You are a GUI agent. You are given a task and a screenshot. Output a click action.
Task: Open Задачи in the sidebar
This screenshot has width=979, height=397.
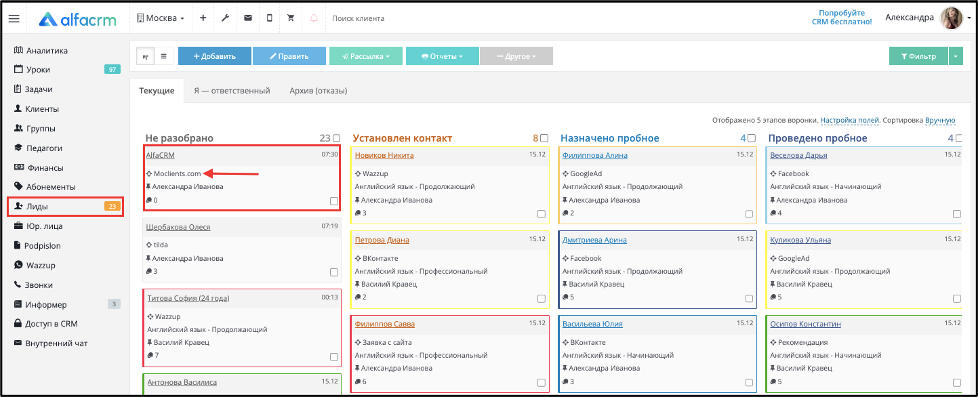coord(39,89)
